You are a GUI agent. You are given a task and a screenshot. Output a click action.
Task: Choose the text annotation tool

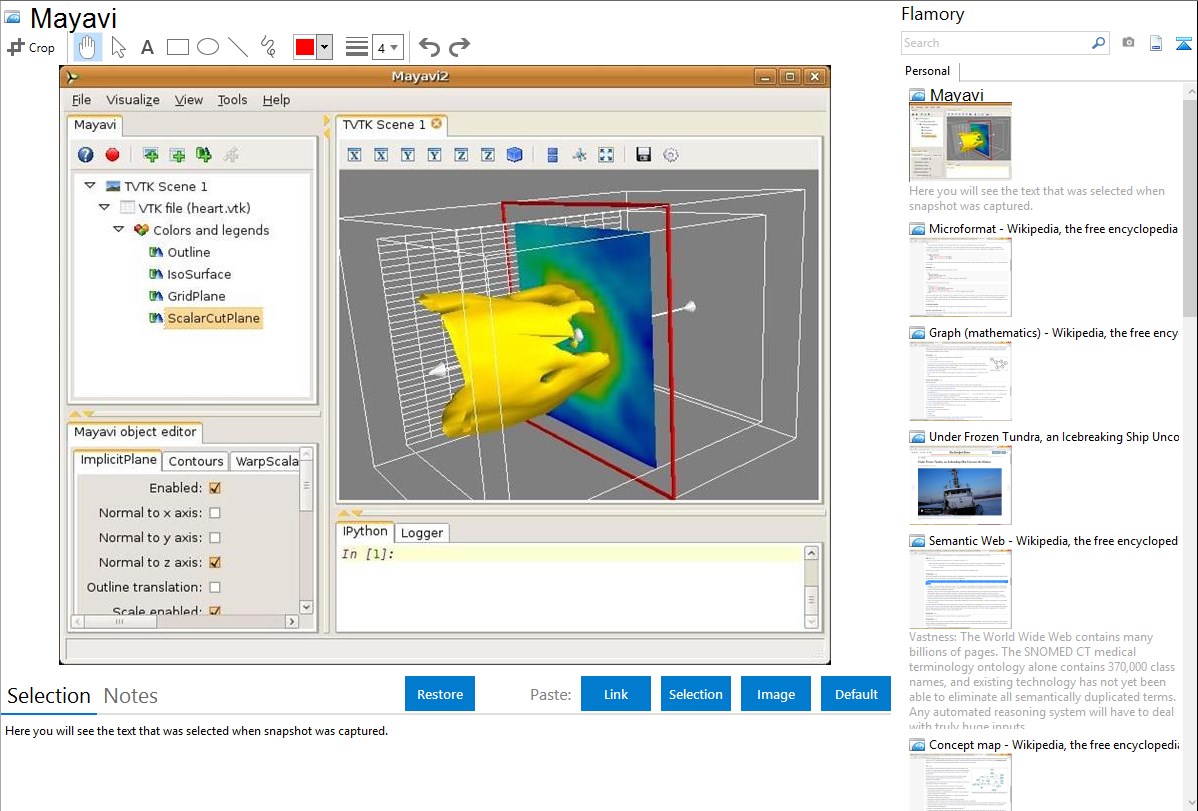(147, 47)
